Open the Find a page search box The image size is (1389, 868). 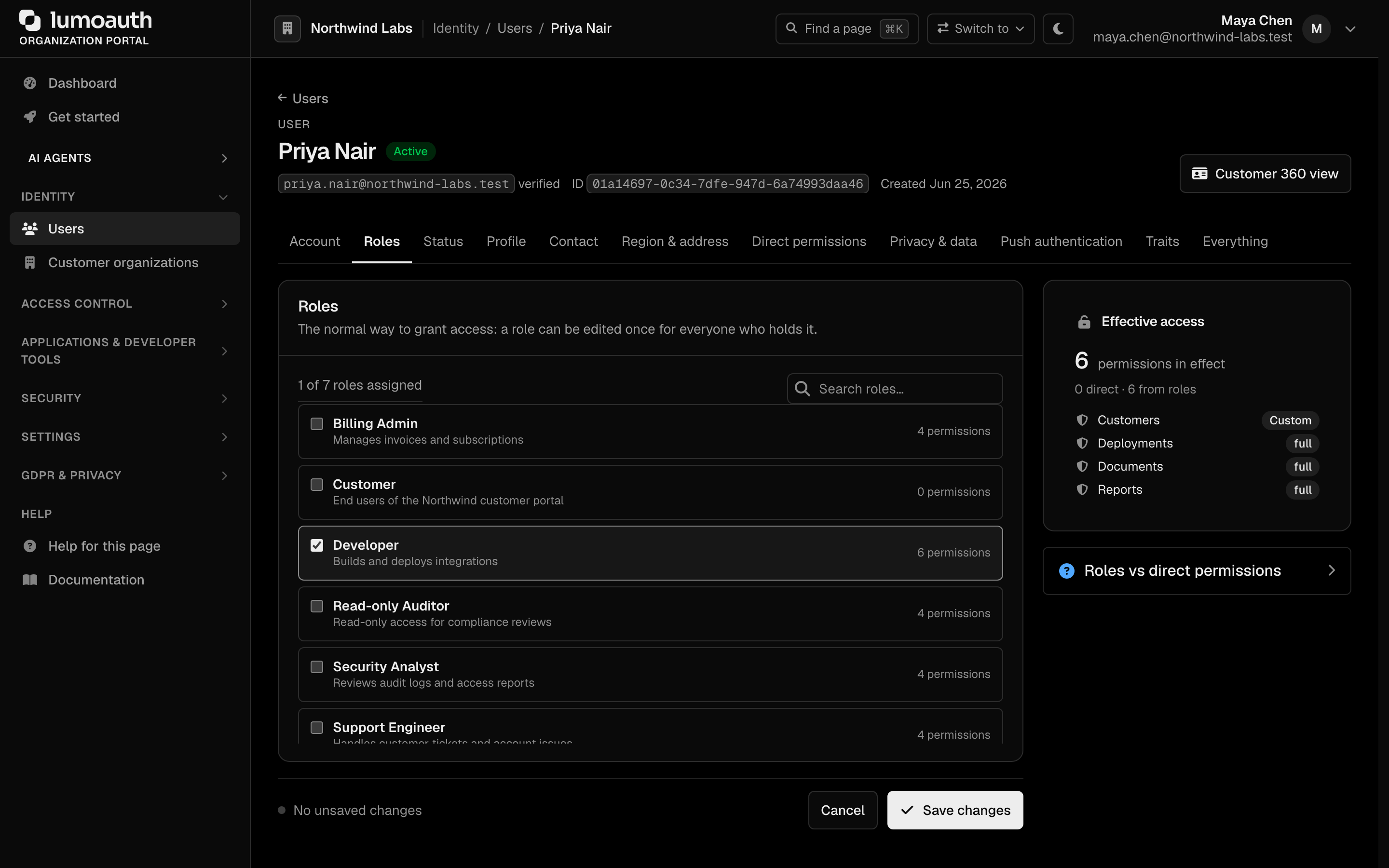tap(846, 29)
